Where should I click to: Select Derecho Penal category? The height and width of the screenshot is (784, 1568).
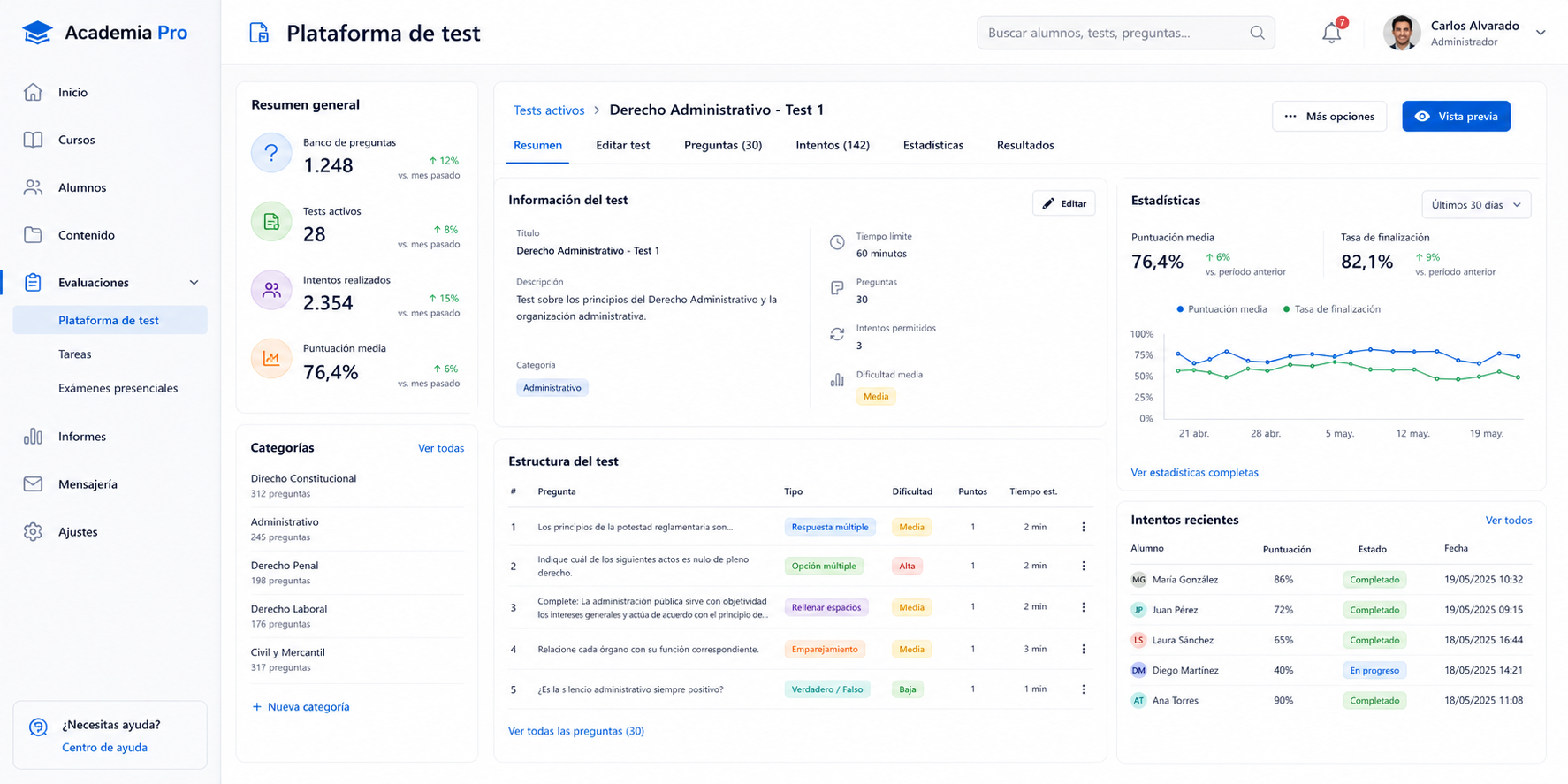pyautogui.click(x=357, y=573)
